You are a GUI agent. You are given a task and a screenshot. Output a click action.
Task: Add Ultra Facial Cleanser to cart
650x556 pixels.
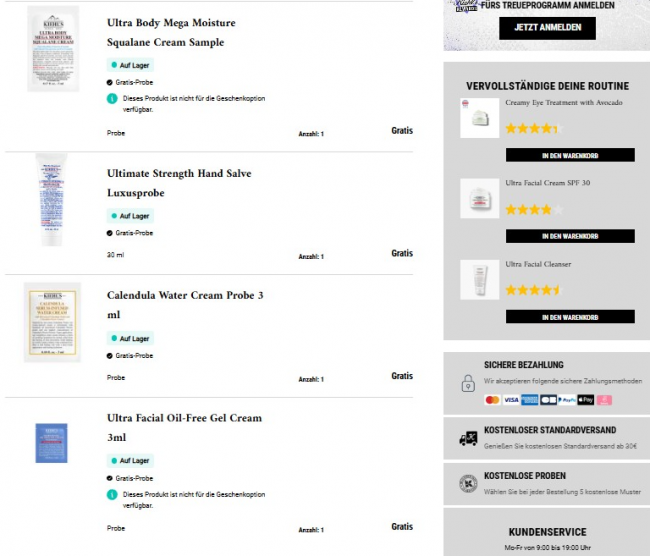569,317
